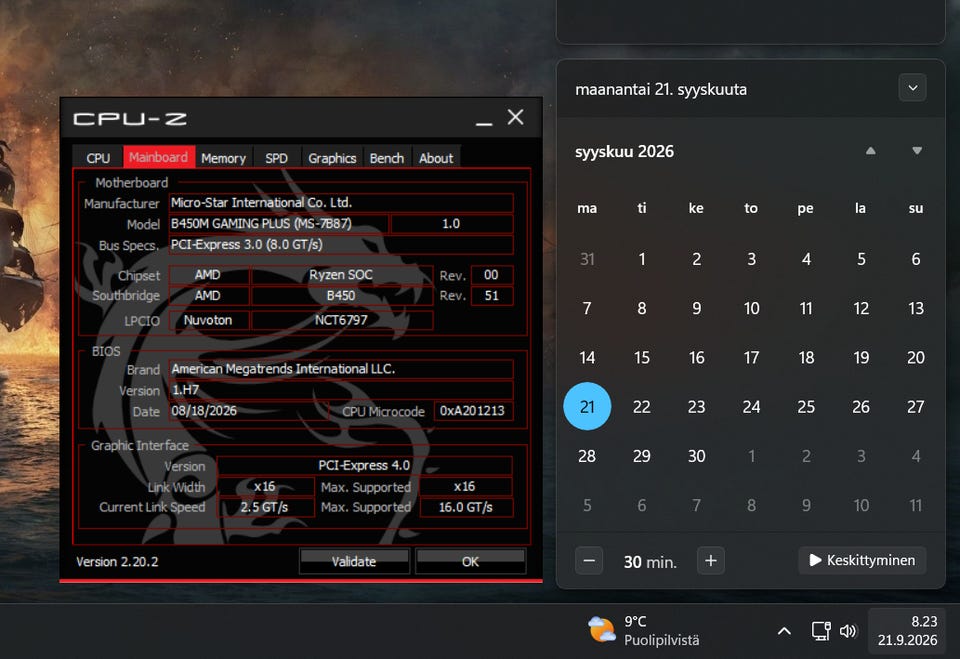Open the weather widget showing 9°C
The image size is (960, 659).
(644, 630)
